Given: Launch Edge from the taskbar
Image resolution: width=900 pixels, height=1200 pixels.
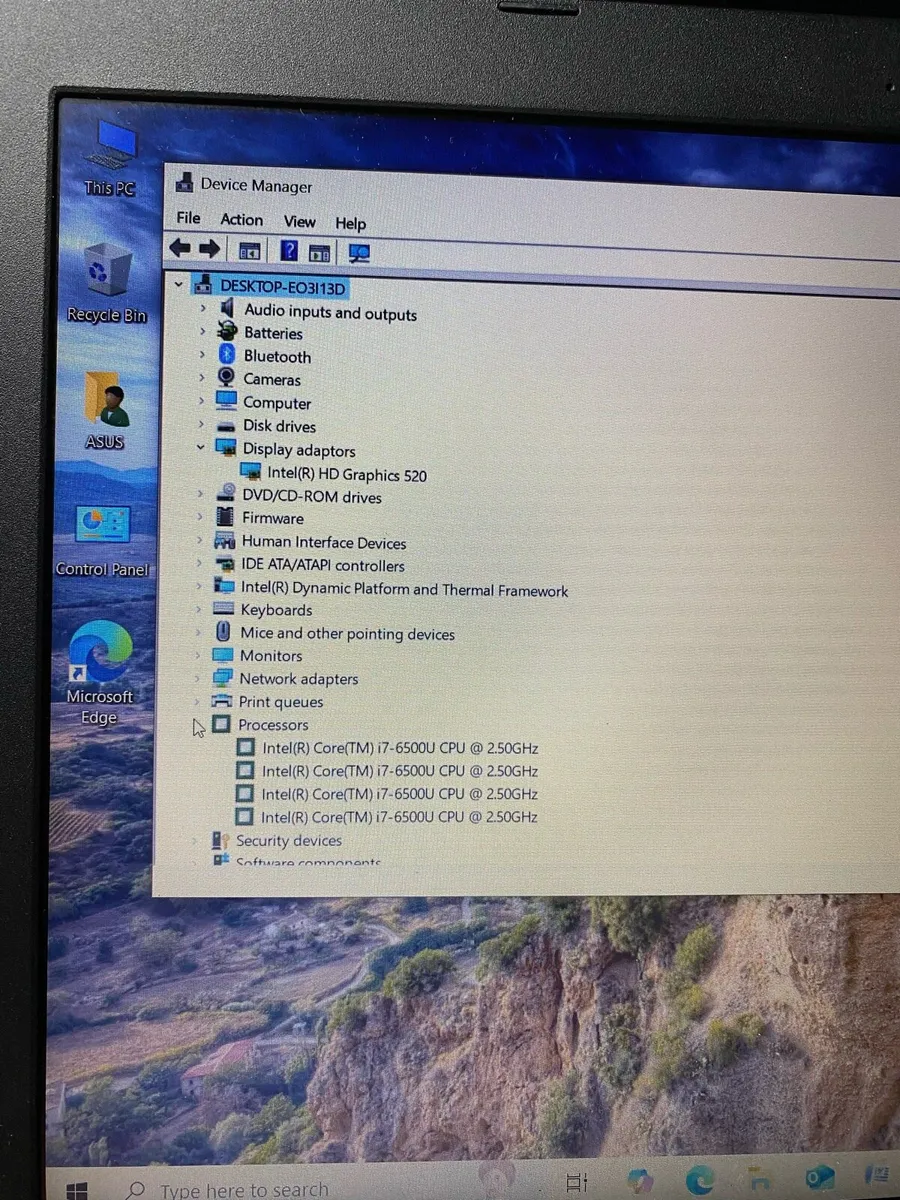Looking at the screenshot, I should [700, 1178].
